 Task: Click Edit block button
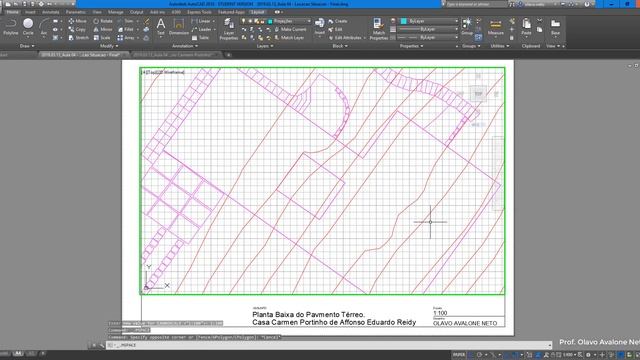pos(336,29)
